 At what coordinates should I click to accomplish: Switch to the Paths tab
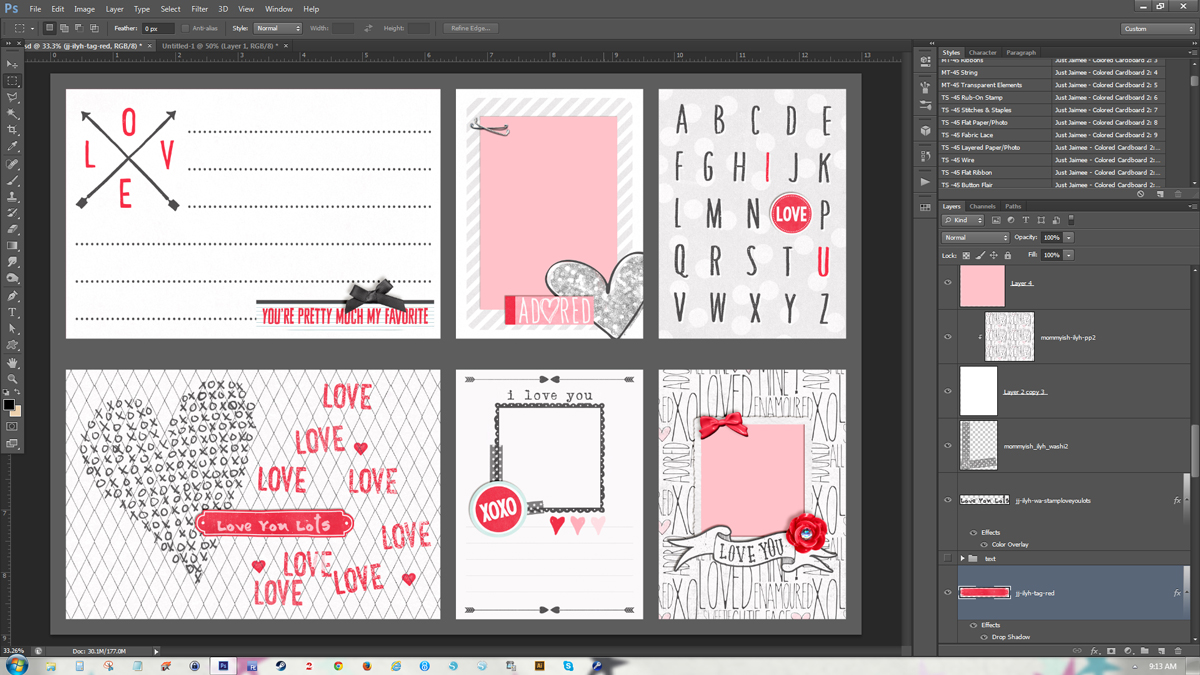(1013, 207)
